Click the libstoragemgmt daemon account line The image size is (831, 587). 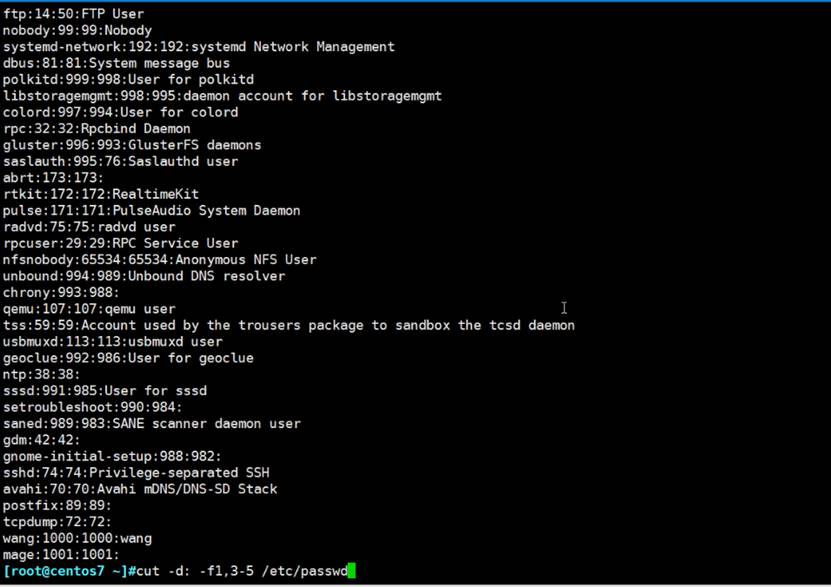pyautogui.click(x=222, y=96)
